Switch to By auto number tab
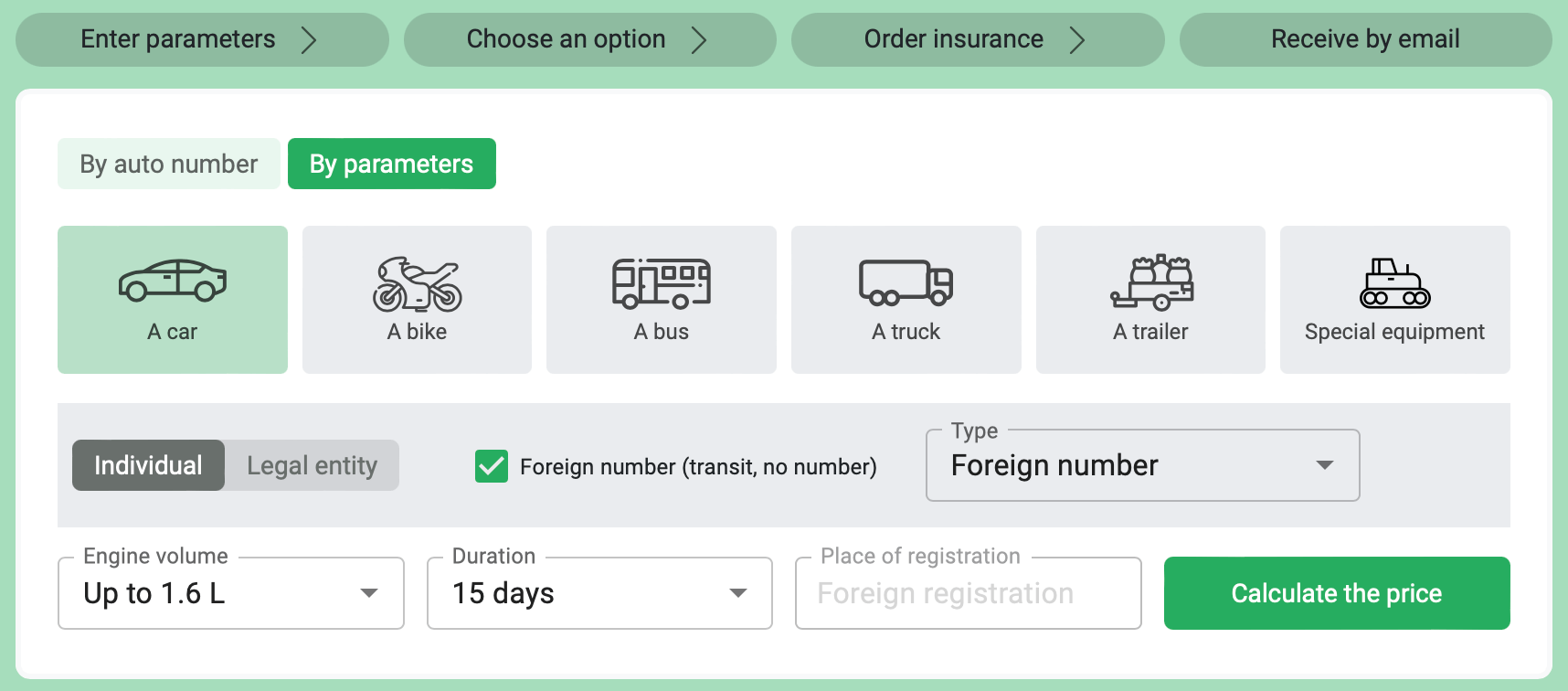Screen dimensions: 1568x691 coord(169,164)
